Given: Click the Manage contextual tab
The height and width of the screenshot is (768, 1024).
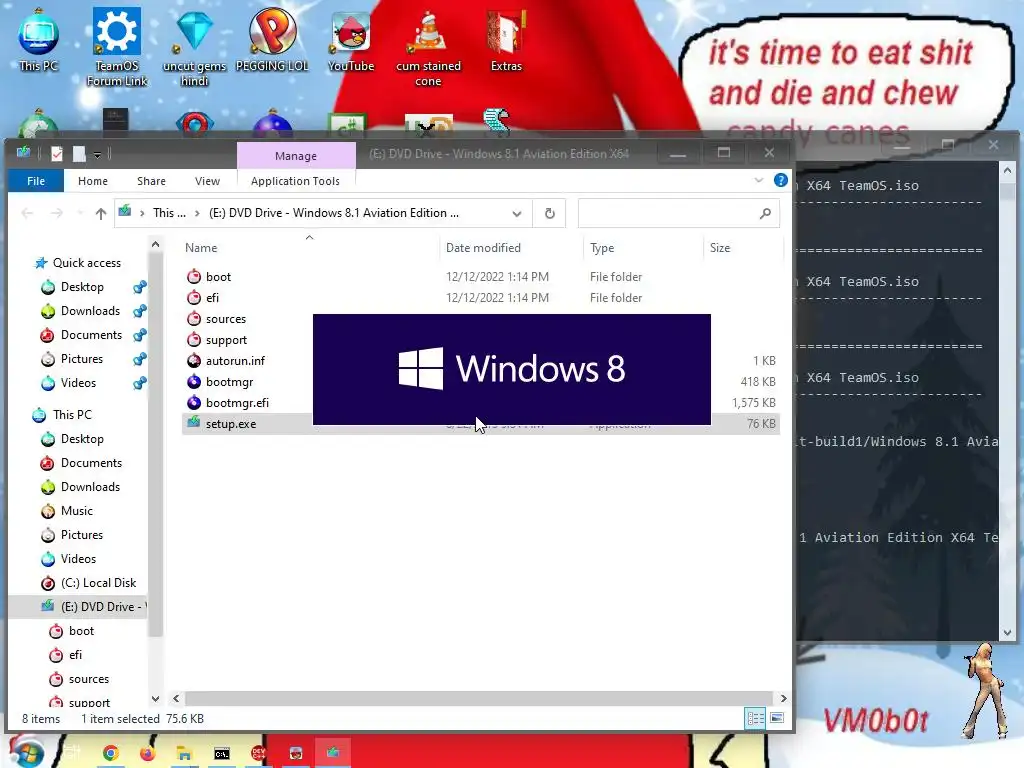Looking at the screenshot, I should pos(296,155).
